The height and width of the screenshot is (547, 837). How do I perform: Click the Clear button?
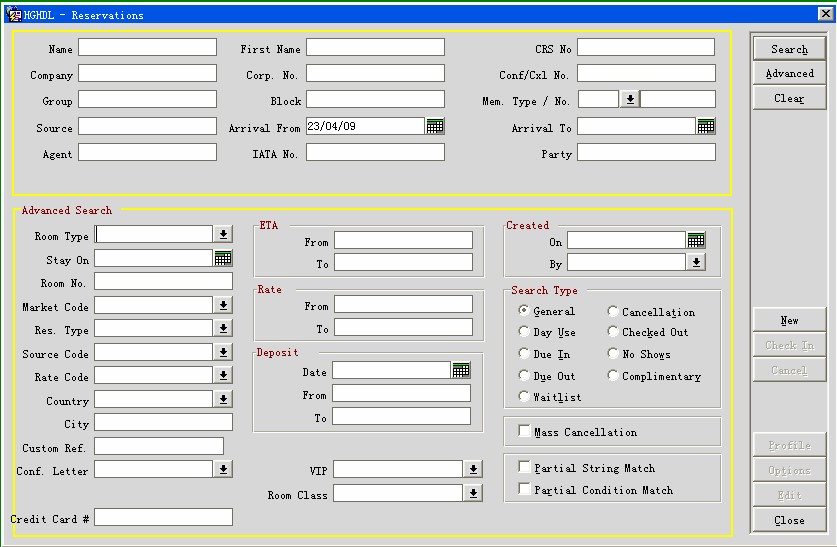click(x=789, y=98)
